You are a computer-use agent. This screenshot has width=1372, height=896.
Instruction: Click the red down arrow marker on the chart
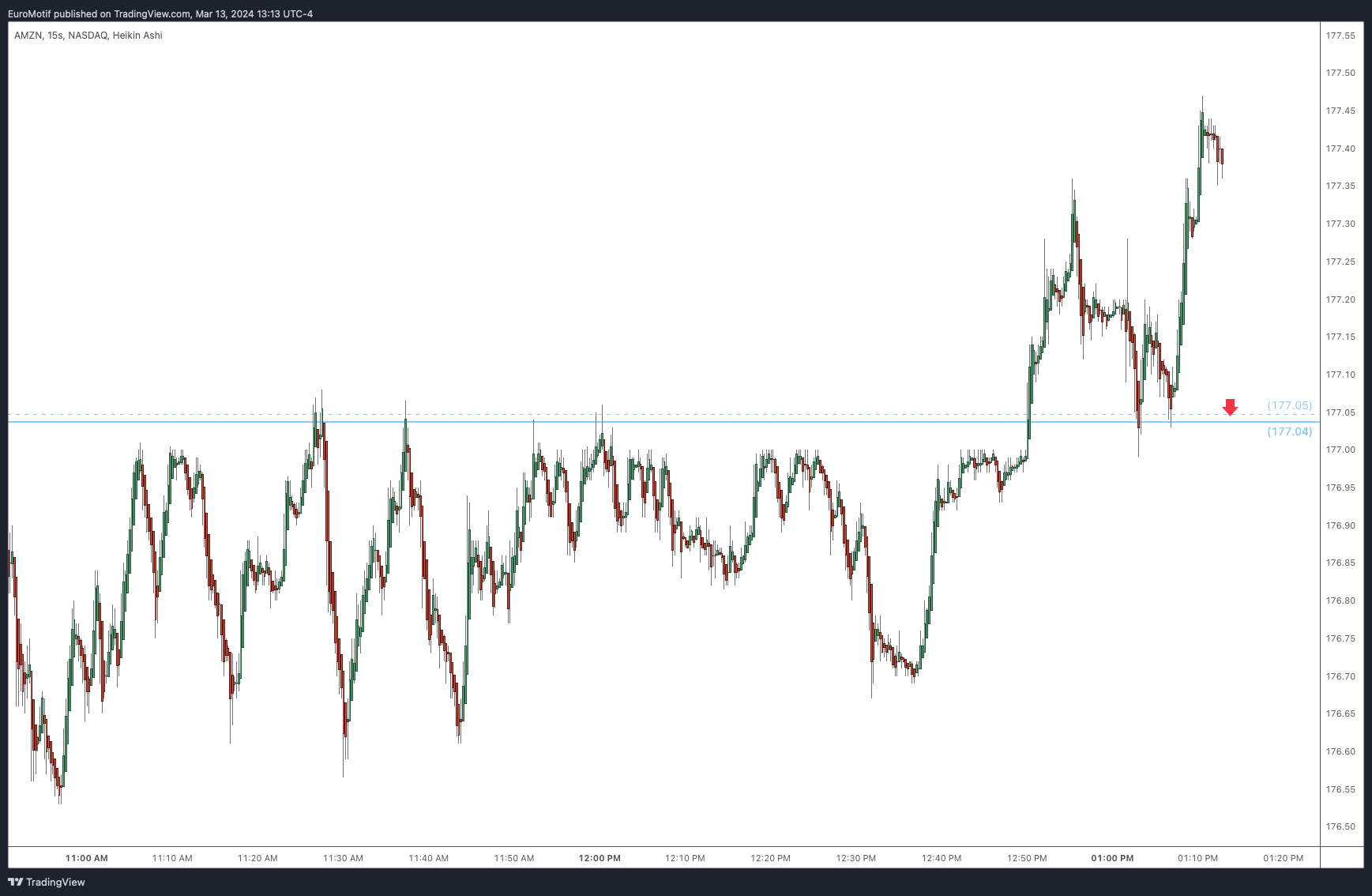(x=1230, y=407)
